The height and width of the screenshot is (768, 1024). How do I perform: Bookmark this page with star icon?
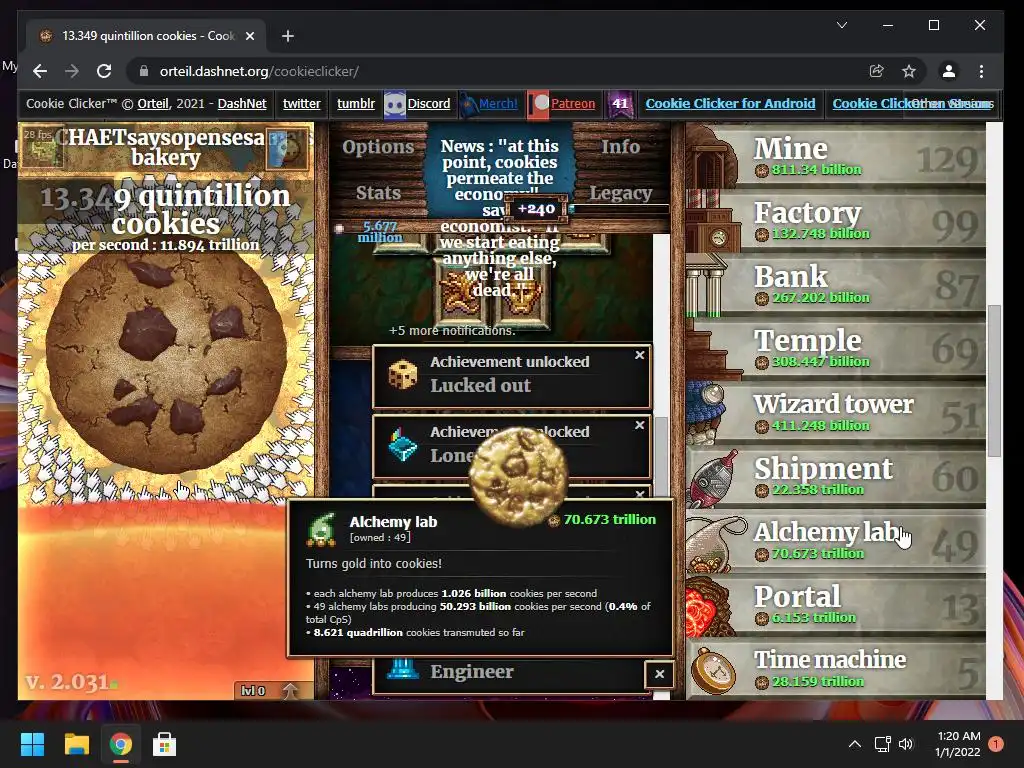click(x=908, y=71)
